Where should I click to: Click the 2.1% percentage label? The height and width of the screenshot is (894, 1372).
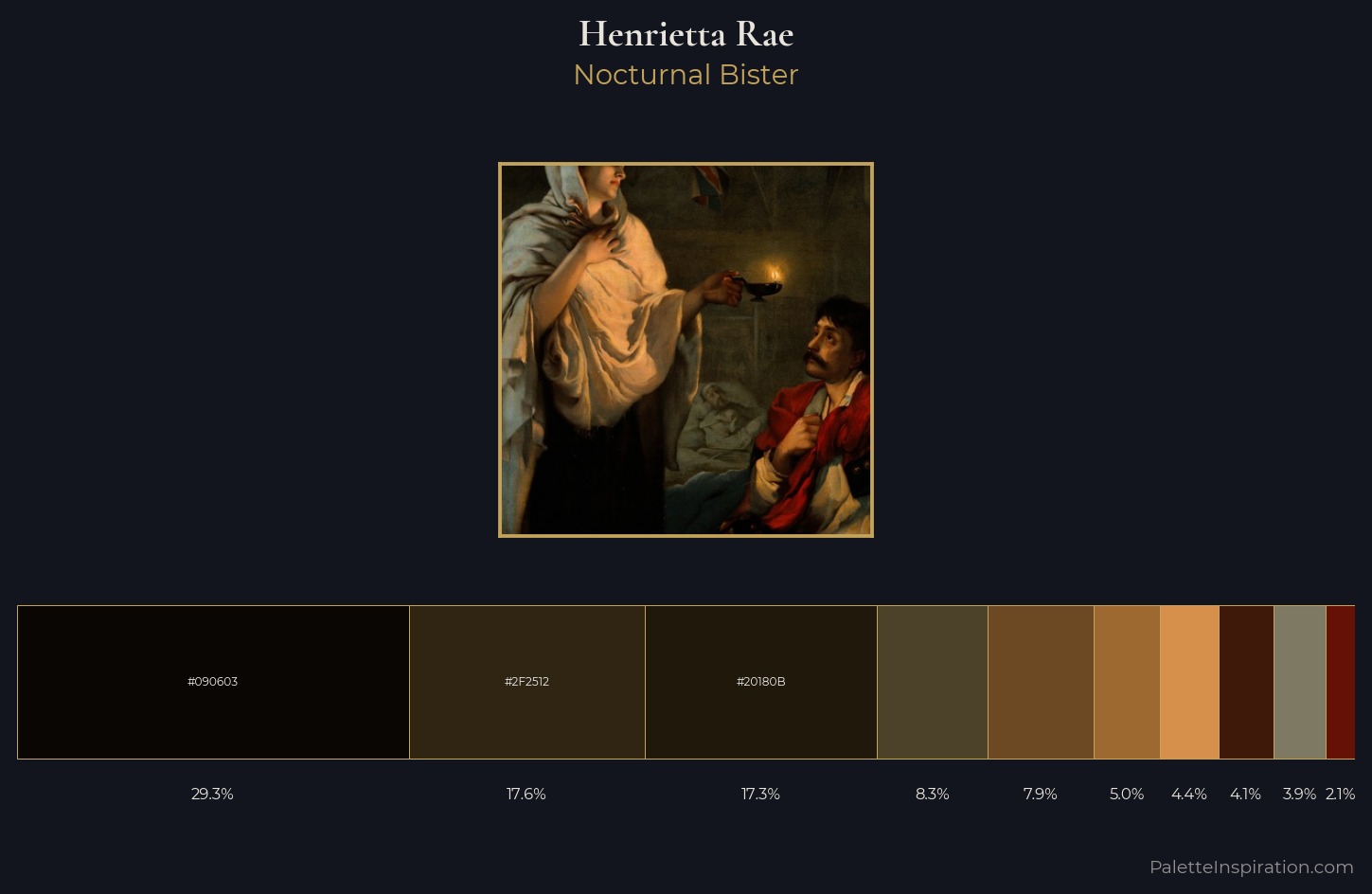[1340, 794]
